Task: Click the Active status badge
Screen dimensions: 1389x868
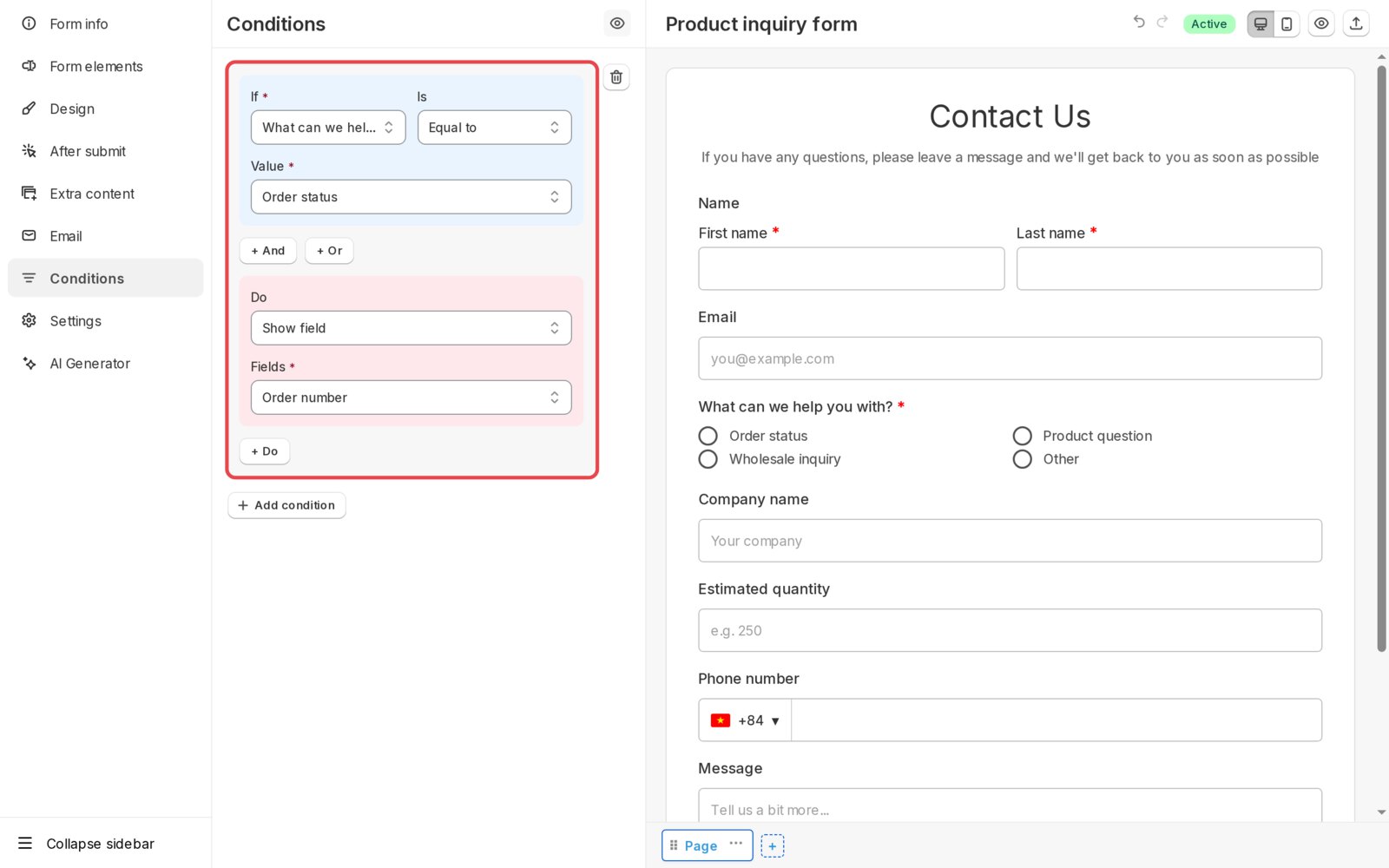Action: (x=1208, y=24)
